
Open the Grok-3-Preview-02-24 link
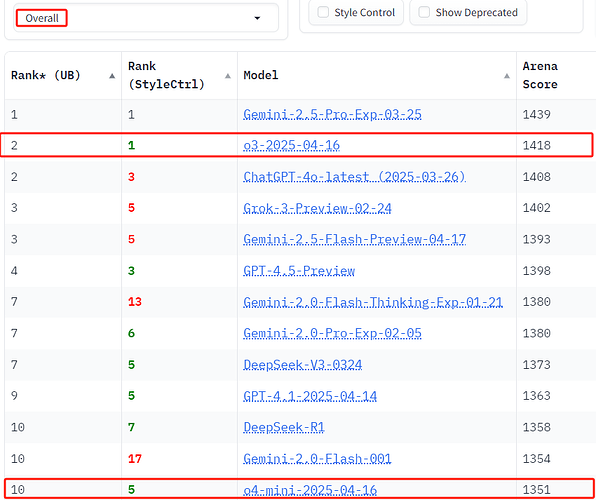coord(317,208)
